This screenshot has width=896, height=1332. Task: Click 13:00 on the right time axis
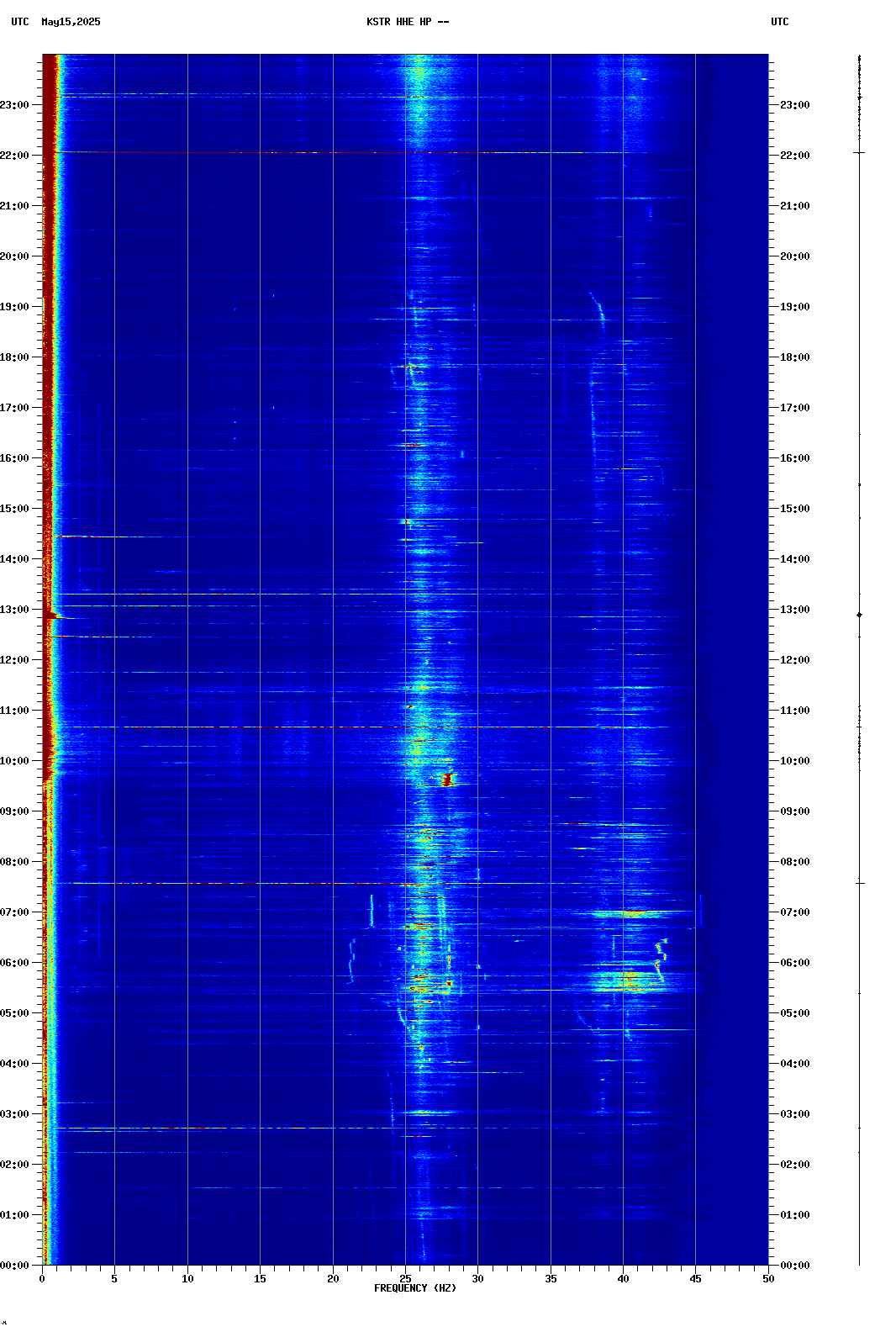pos(795,610)
